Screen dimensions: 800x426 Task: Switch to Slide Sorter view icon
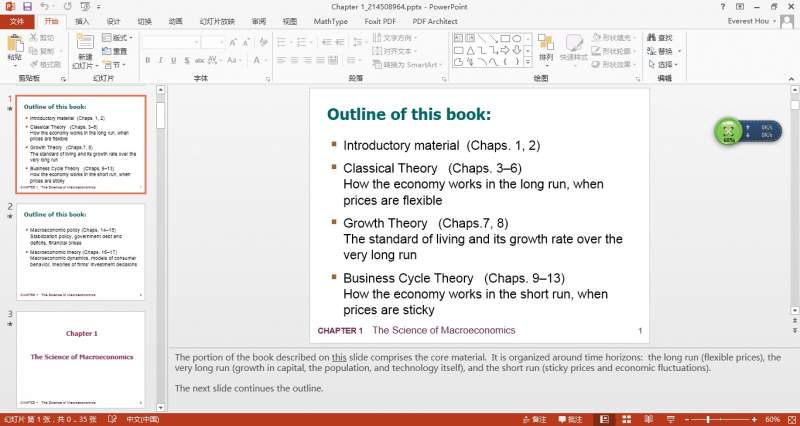[x=628, y=419]
